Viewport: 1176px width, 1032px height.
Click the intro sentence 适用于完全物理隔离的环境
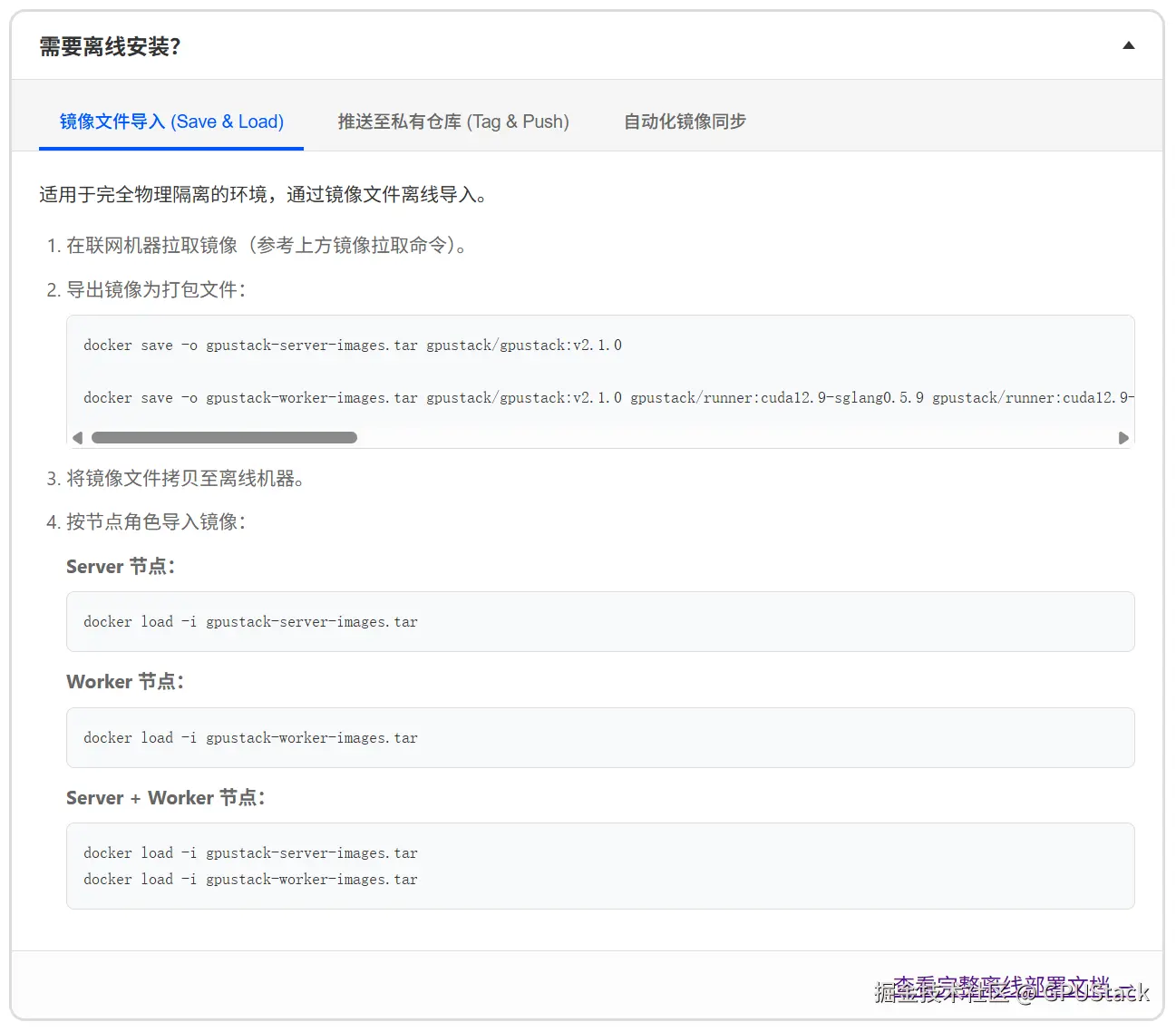click(x=264, y=195)
